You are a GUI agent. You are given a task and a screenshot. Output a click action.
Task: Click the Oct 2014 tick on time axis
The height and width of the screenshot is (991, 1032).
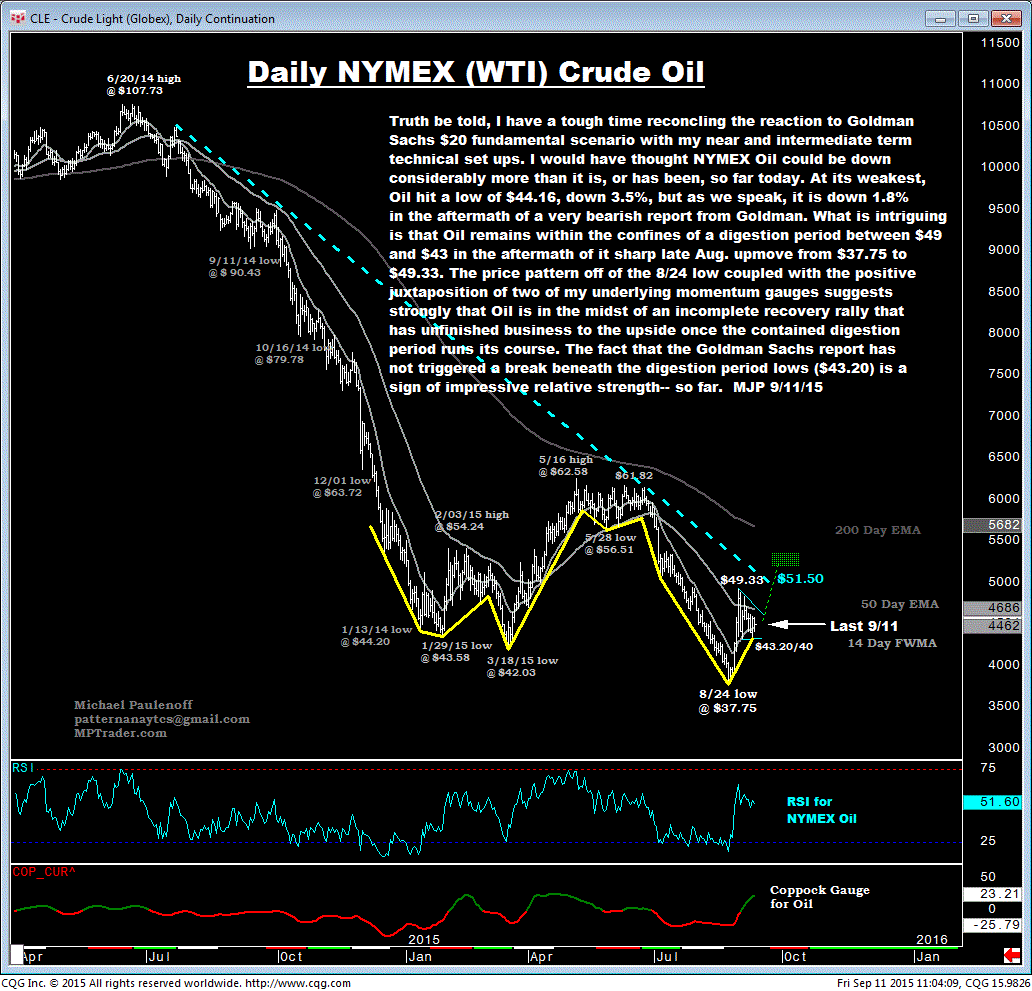290,956
